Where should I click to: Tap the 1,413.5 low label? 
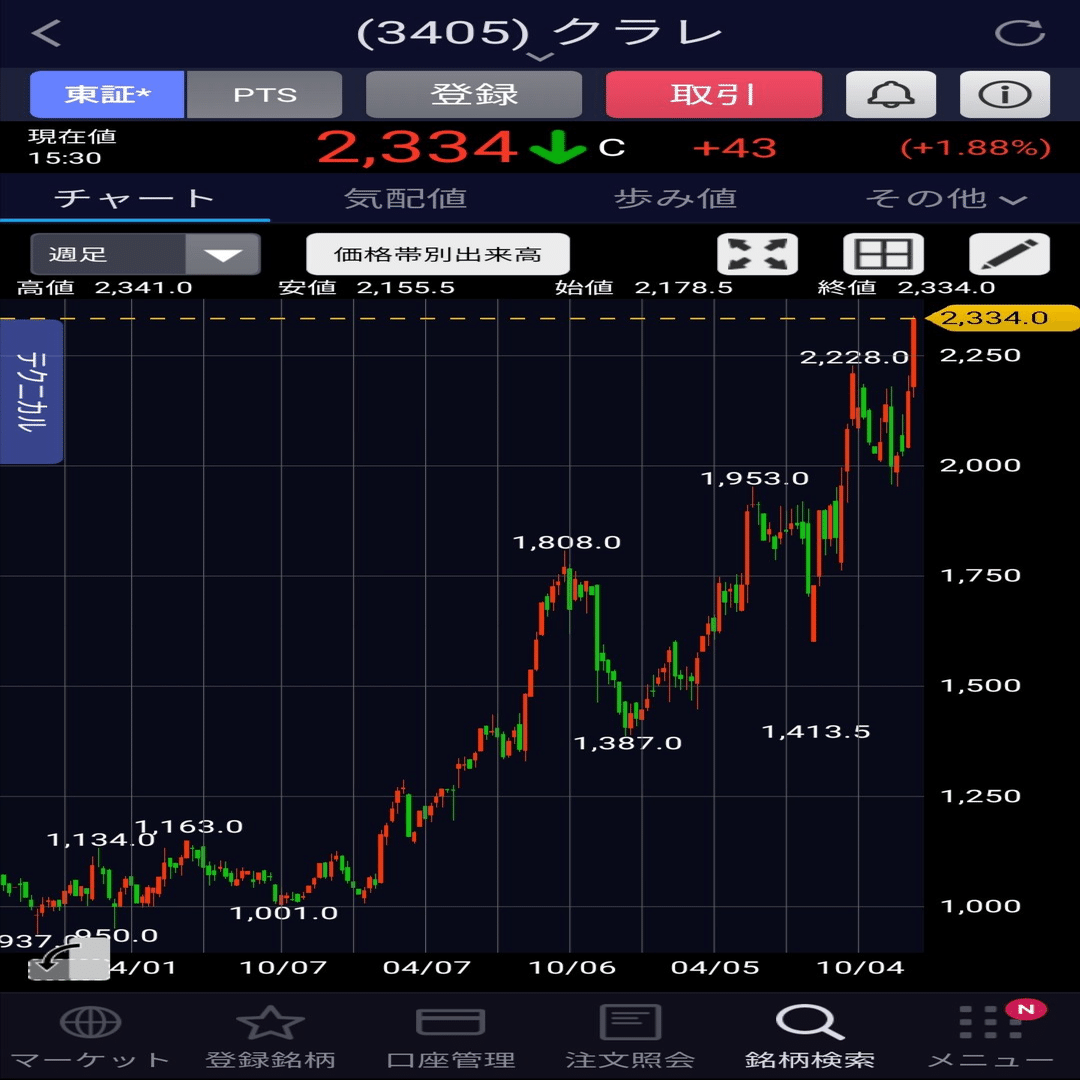point(816,731)
